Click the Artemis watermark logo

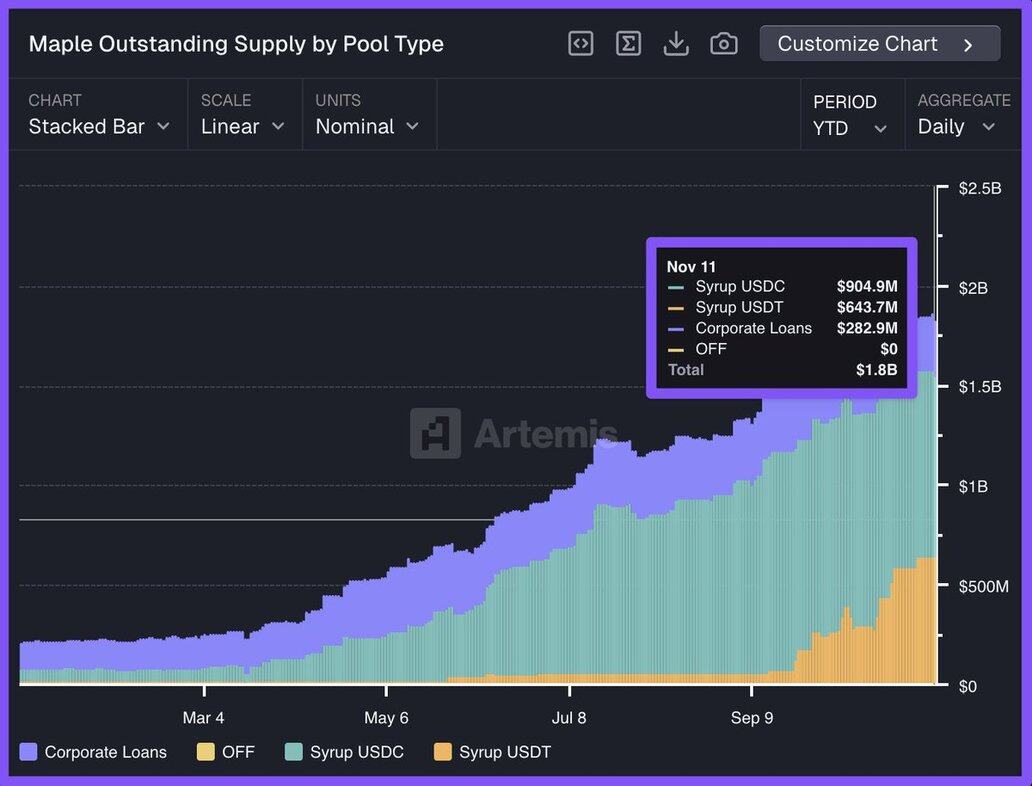[435, 433]
